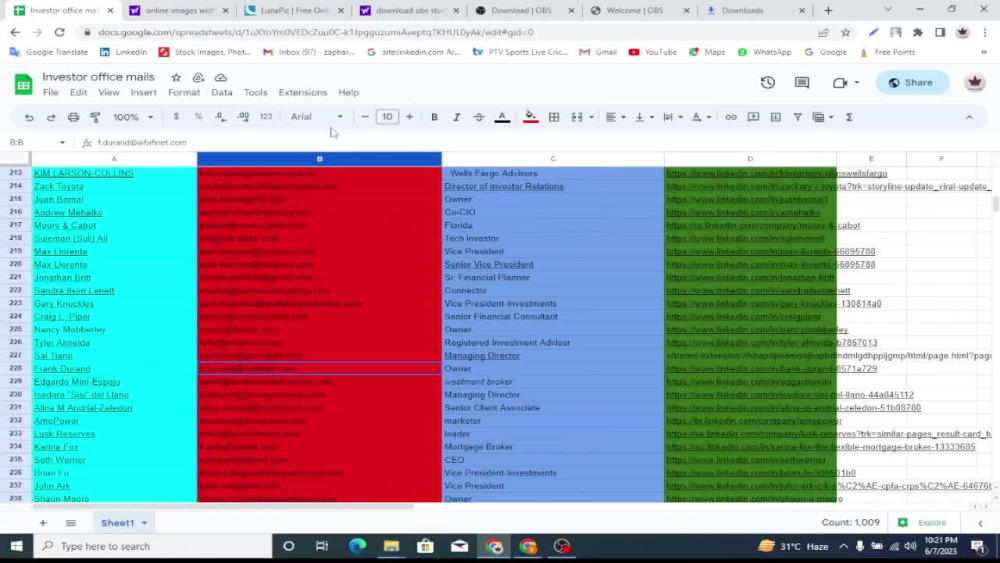Open the Data menu
The image size is (1000, 563).
[x=222, y=92]
